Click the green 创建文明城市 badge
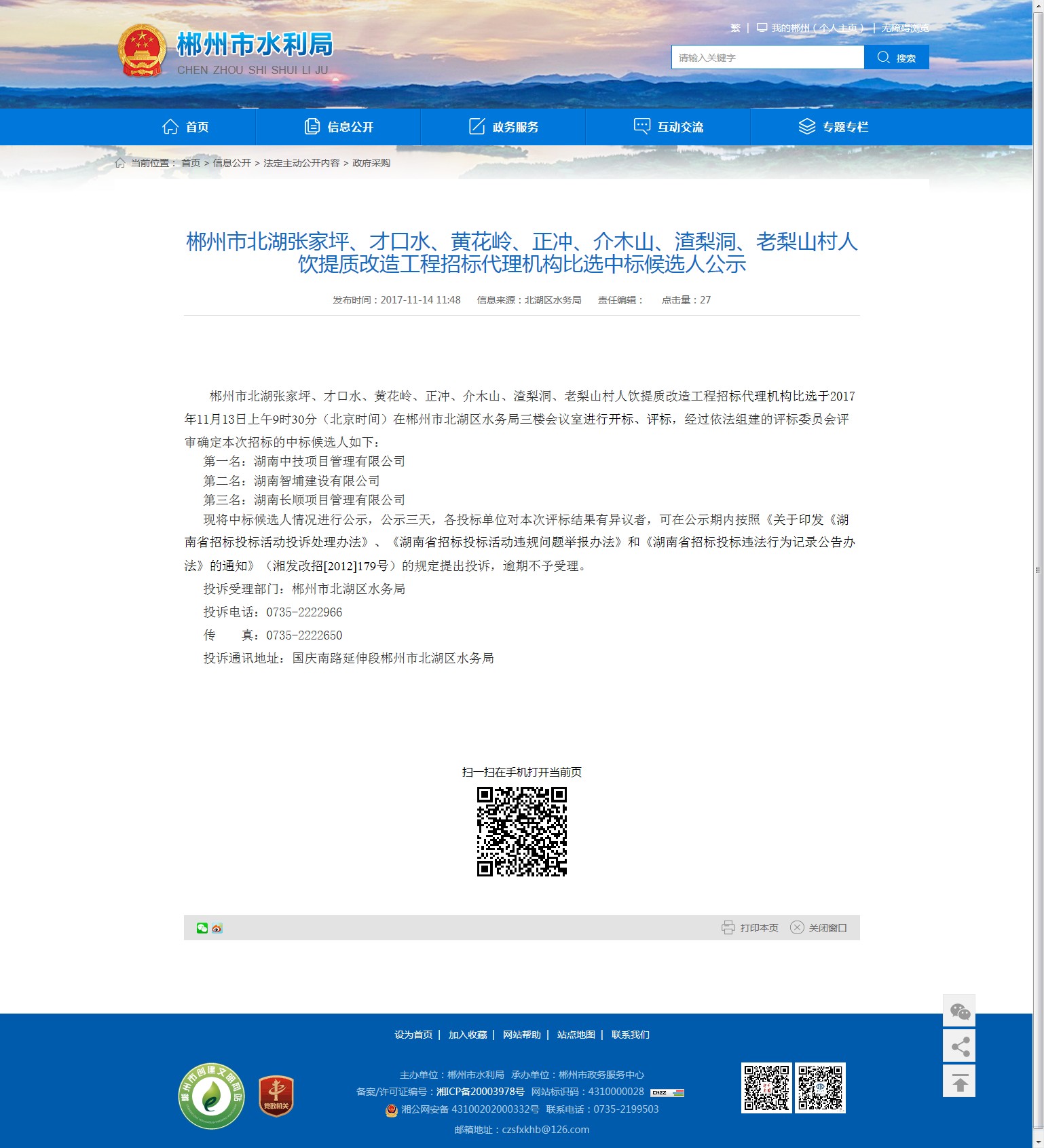 click(211, 1096)
